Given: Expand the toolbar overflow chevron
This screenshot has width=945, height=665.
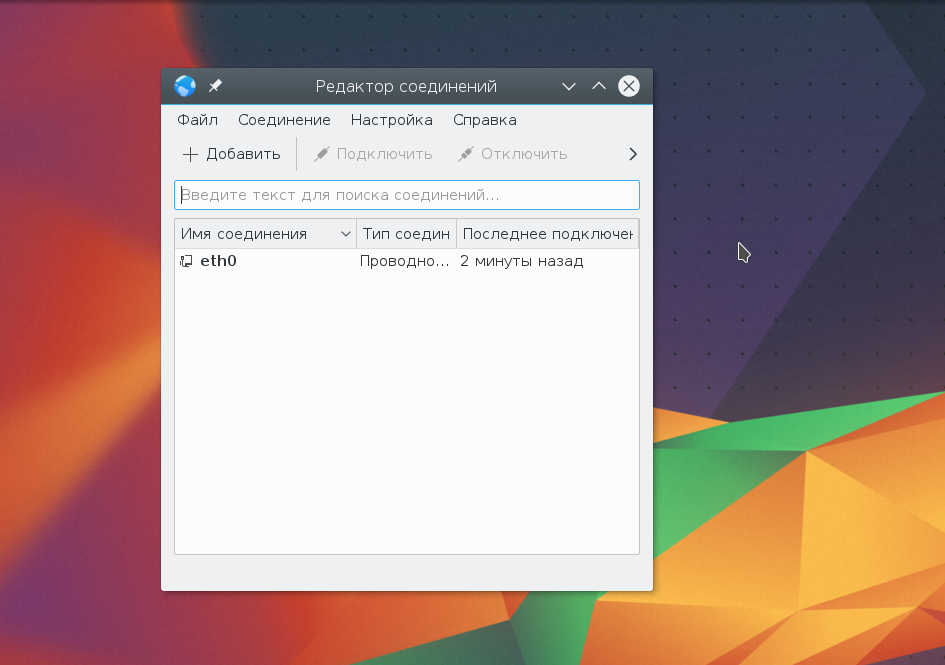Looking at the screenshot, I should [x=632, y=154].
